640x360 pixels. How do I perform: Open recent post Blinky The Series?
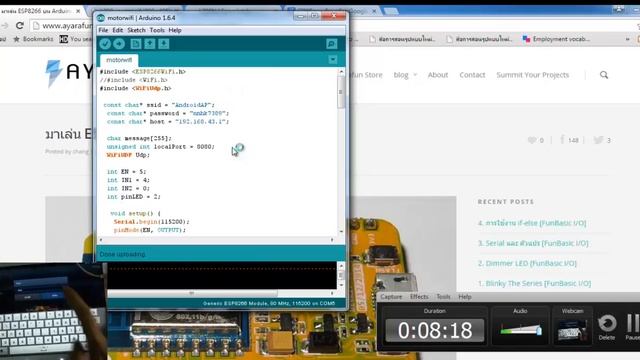(534, 283)
